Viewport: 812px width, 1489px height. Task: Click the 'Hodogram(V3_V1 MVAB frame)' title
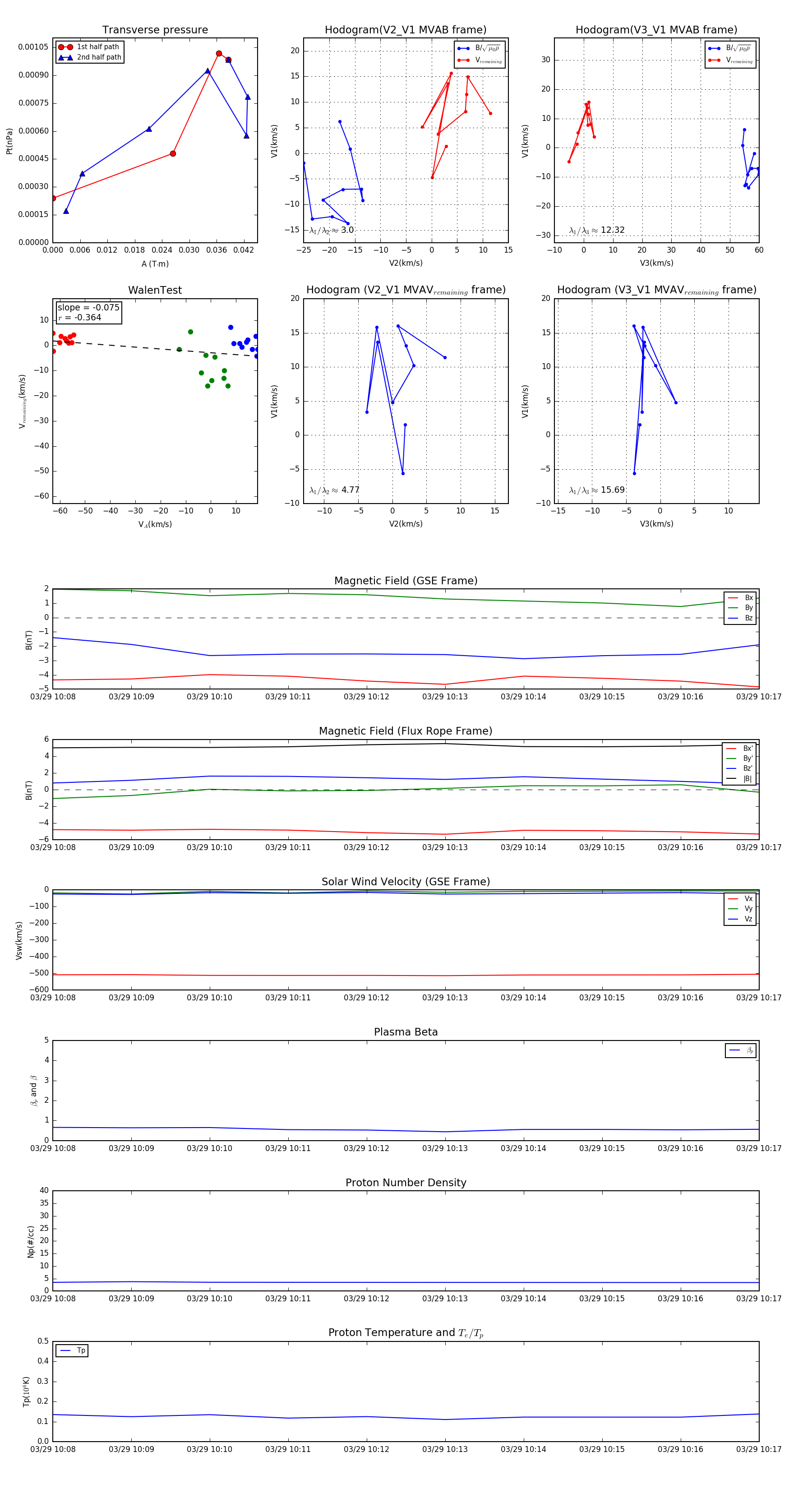click(x=656, y=30)
